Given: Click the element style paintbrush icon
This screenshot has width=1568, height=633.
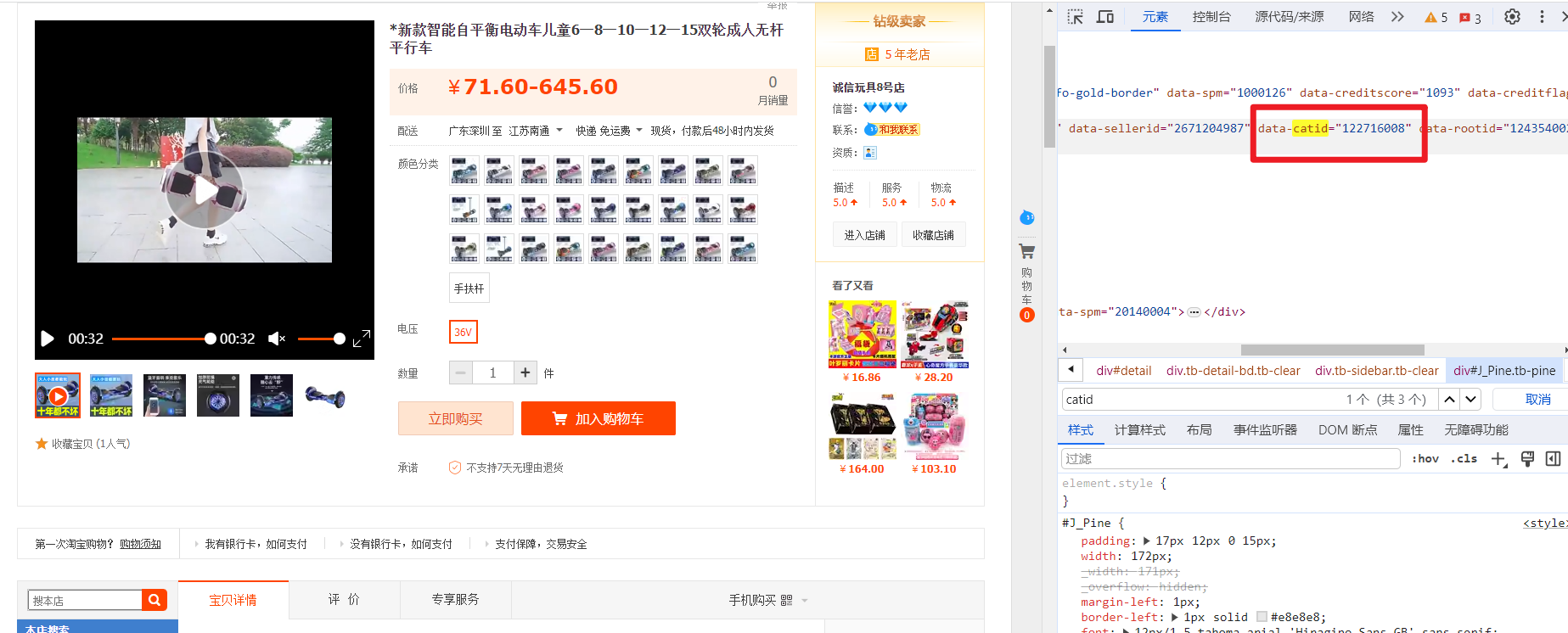Looking at the screenshot, I should point(1527,459).
